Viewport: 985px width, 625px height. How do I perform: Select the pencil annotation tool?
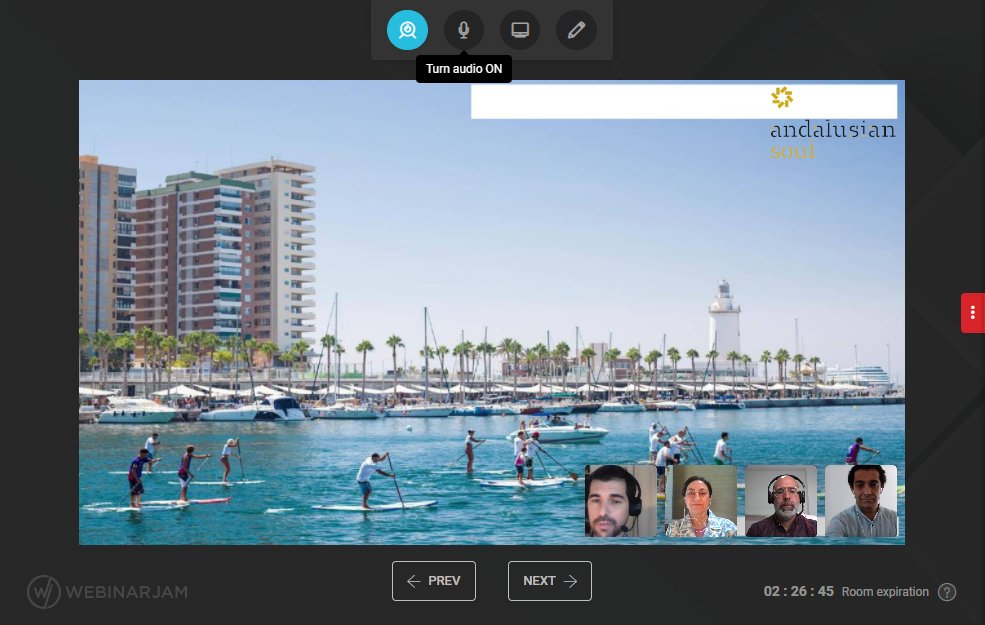576,30
